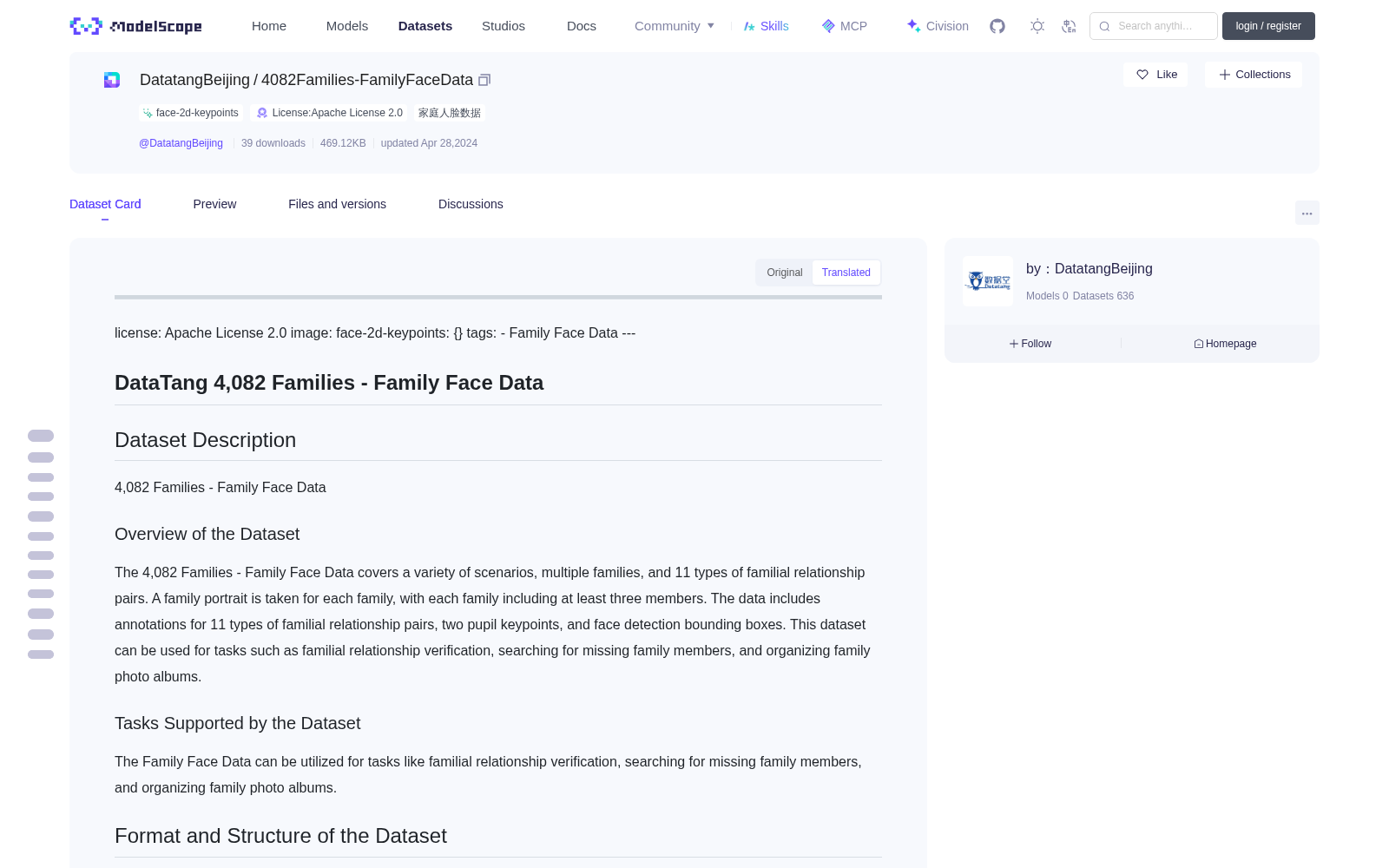Click the "updated Apr 28,2024" text
Viewport: 1389px width, 868px height.
point(429,143)
